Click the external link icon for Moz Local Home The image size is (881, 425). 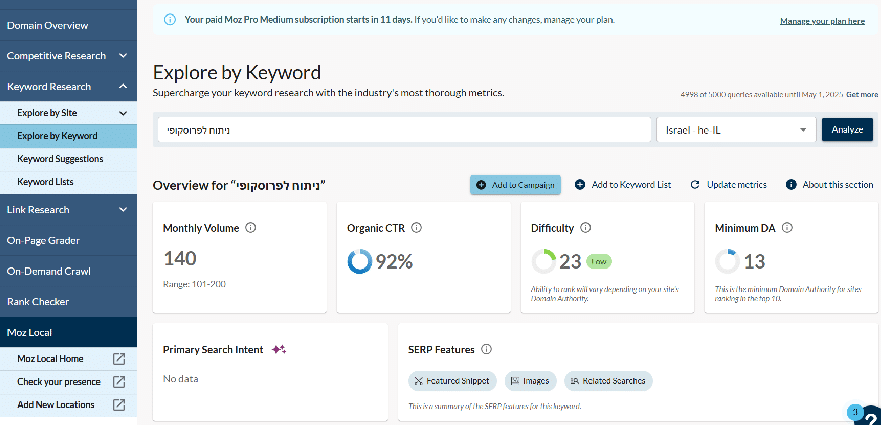(x=119, y=359)
